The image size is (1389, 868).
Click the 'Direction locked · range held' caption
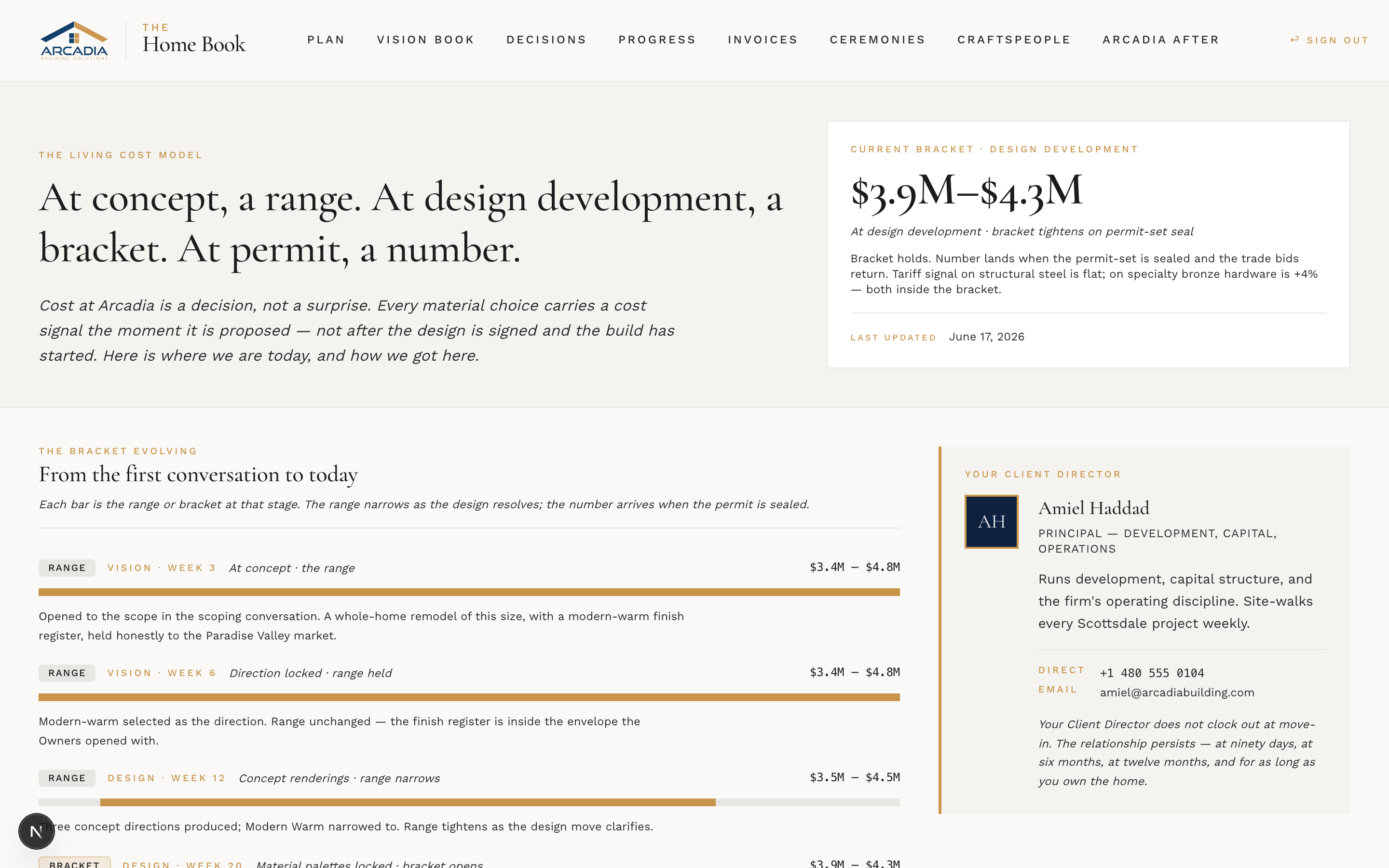coord(311,673)
